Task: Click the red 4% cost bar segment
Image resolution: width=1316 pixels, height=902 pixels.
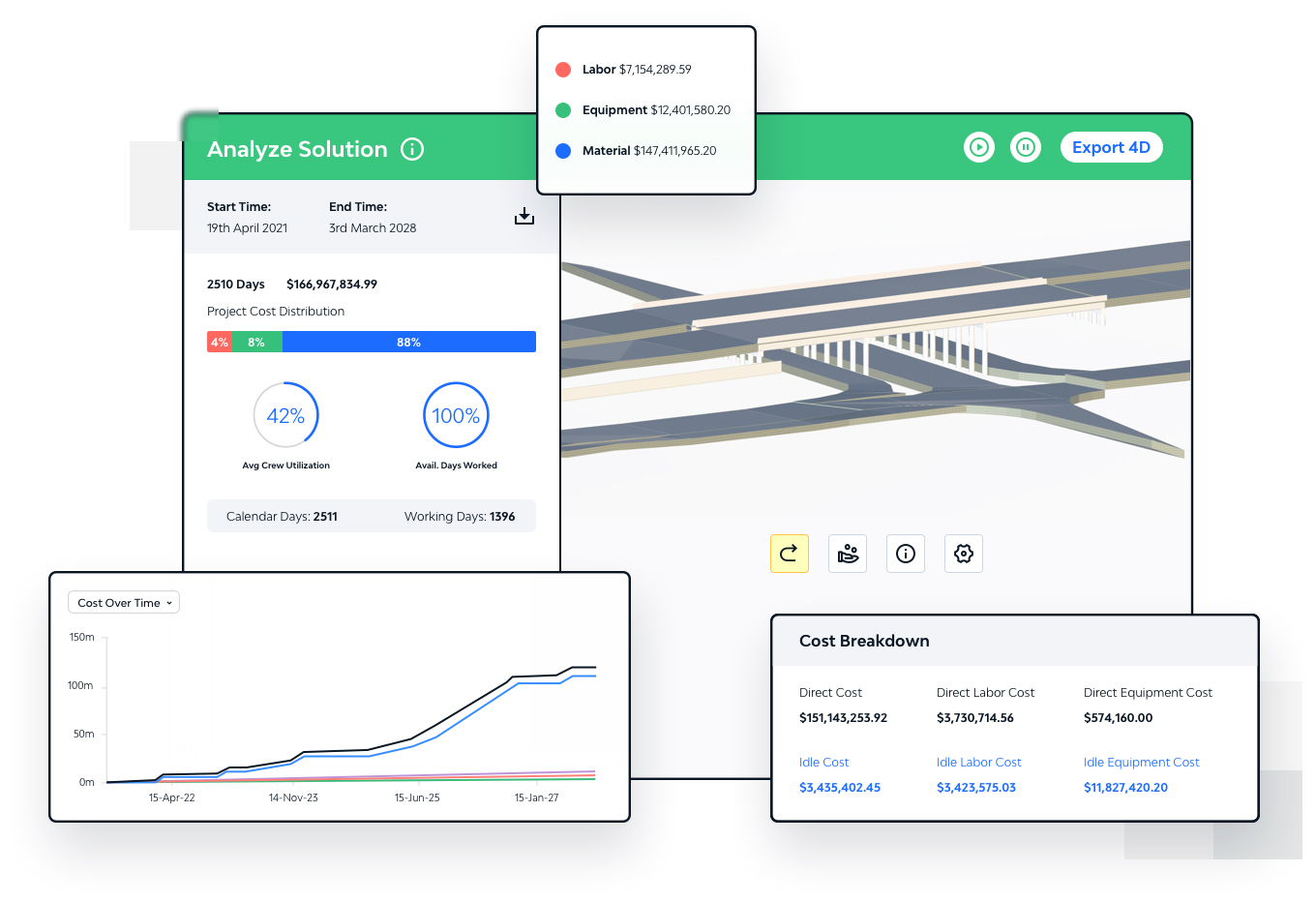Action: click(x=220, y=343)
